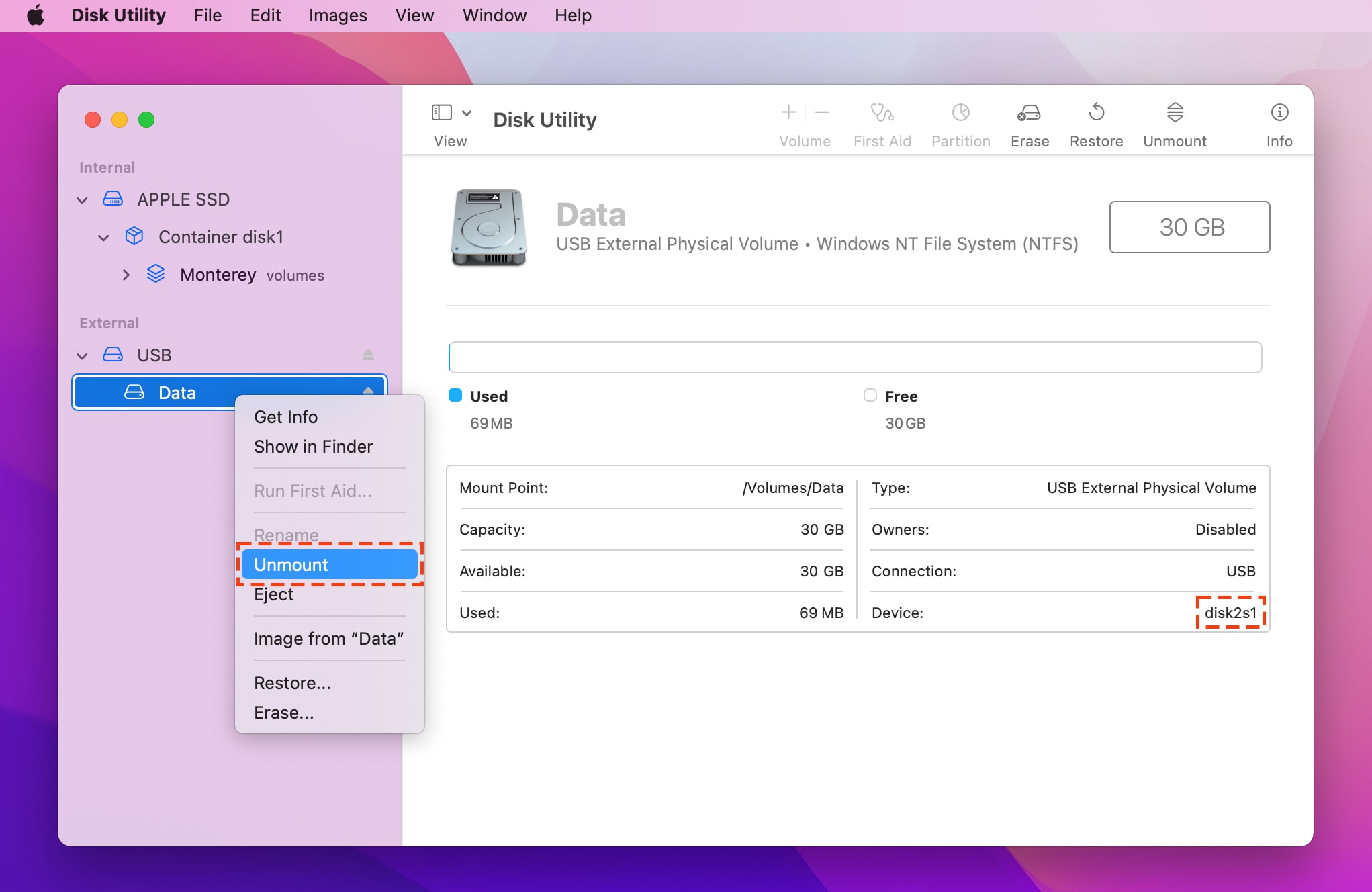
Task: Click the Restore toolbar icon
Action: pos(1096,123)
